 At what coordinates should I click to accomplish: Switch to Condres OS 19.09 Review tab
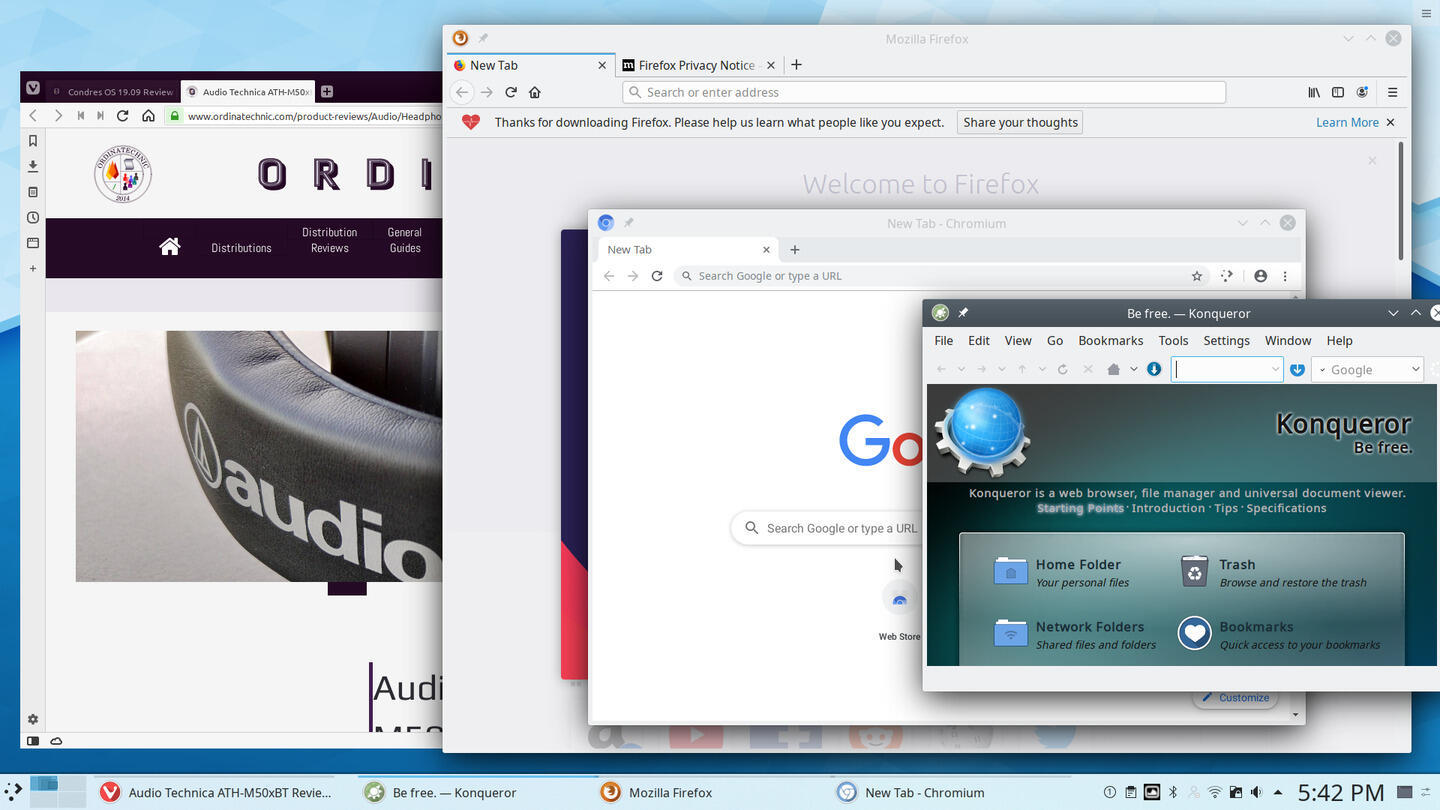[x=112, y=91]
